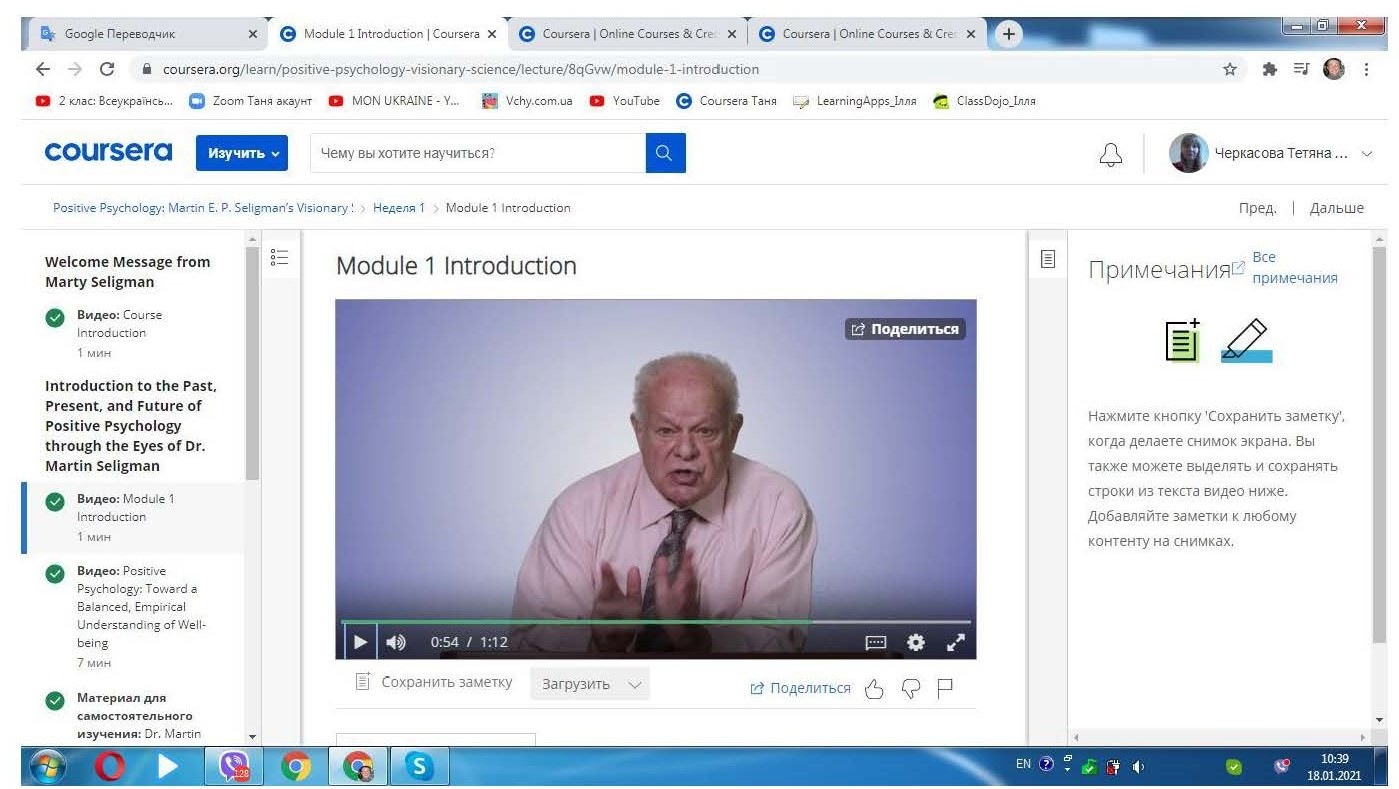Image resolution: width=1399 pixels, height=789 pixels.
Task: Open the Vchy.com.ua bookmark
Action: [527, 101]
